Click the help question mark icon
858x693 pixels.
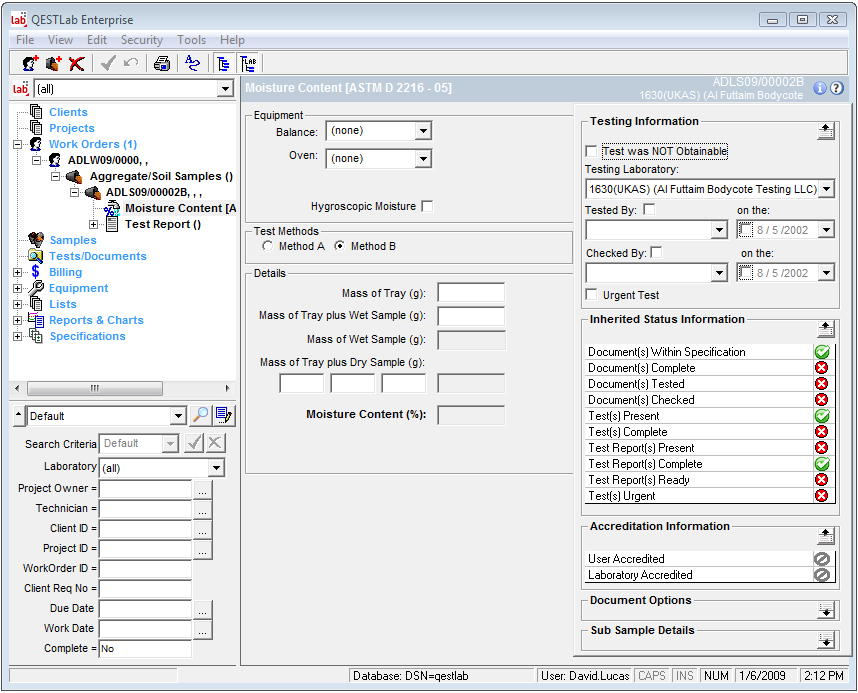pyautogui.click(x=837, y=88)
